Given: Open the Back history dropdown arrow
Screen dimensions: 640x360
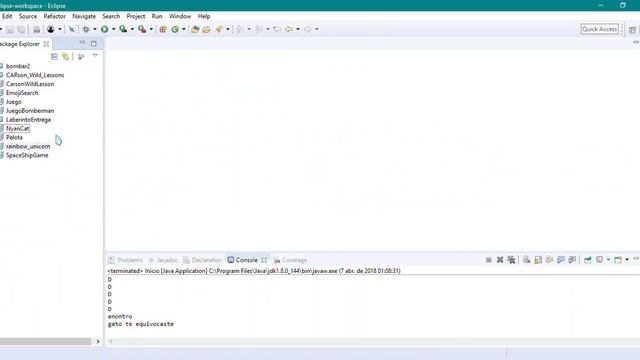Looking at the screenshot, I should (298, 29).
